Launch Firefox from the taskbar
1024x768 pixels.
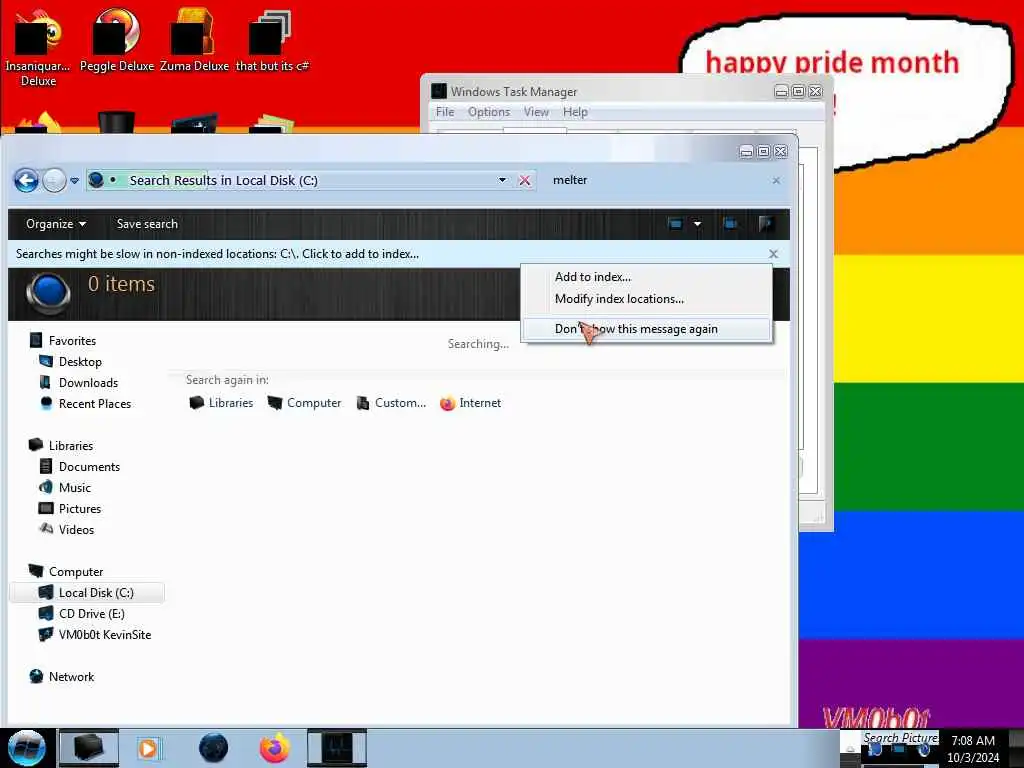275,748
